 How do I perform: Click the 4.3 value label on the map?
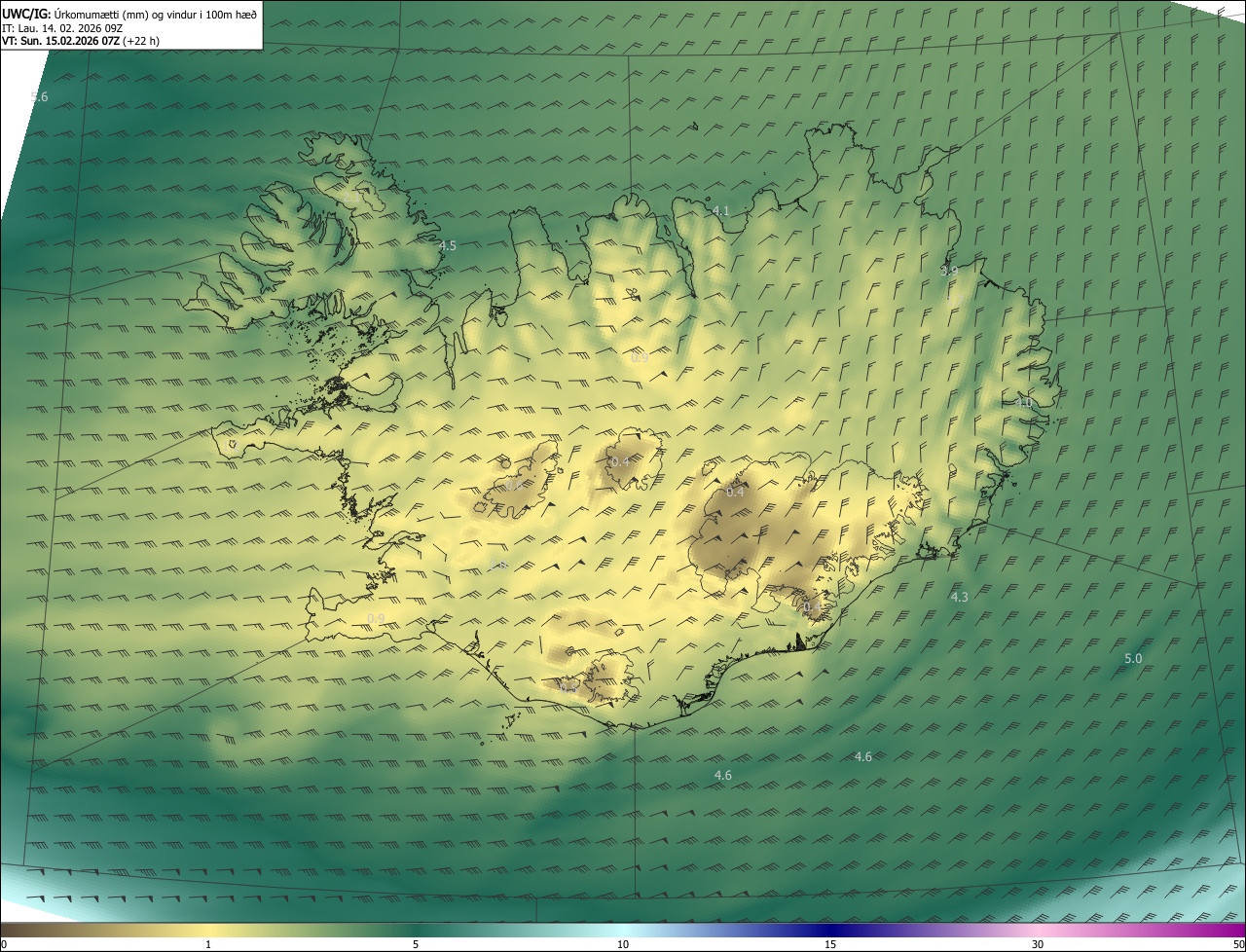click(x=960, y=597)
